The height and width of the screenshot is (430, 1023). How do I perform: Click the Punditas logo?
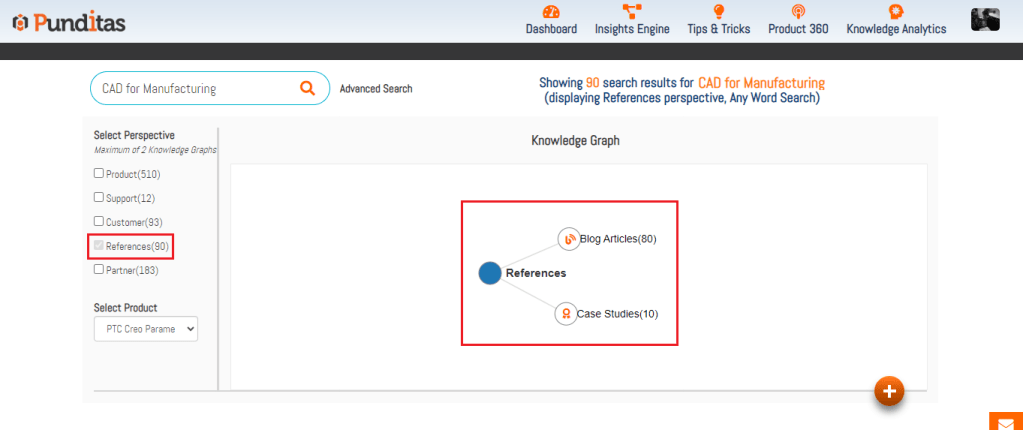[x=69, y=22]
